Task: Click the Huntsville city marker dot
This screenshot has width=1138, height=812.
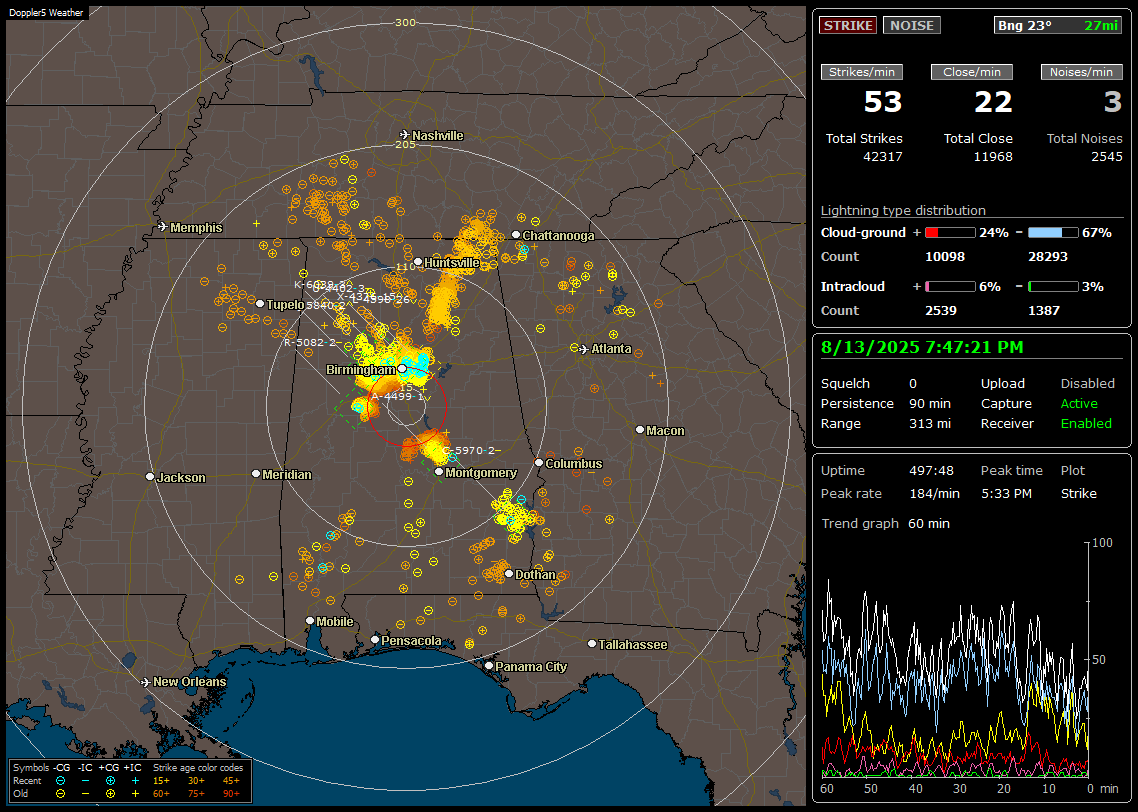Action: click(418, 262)
